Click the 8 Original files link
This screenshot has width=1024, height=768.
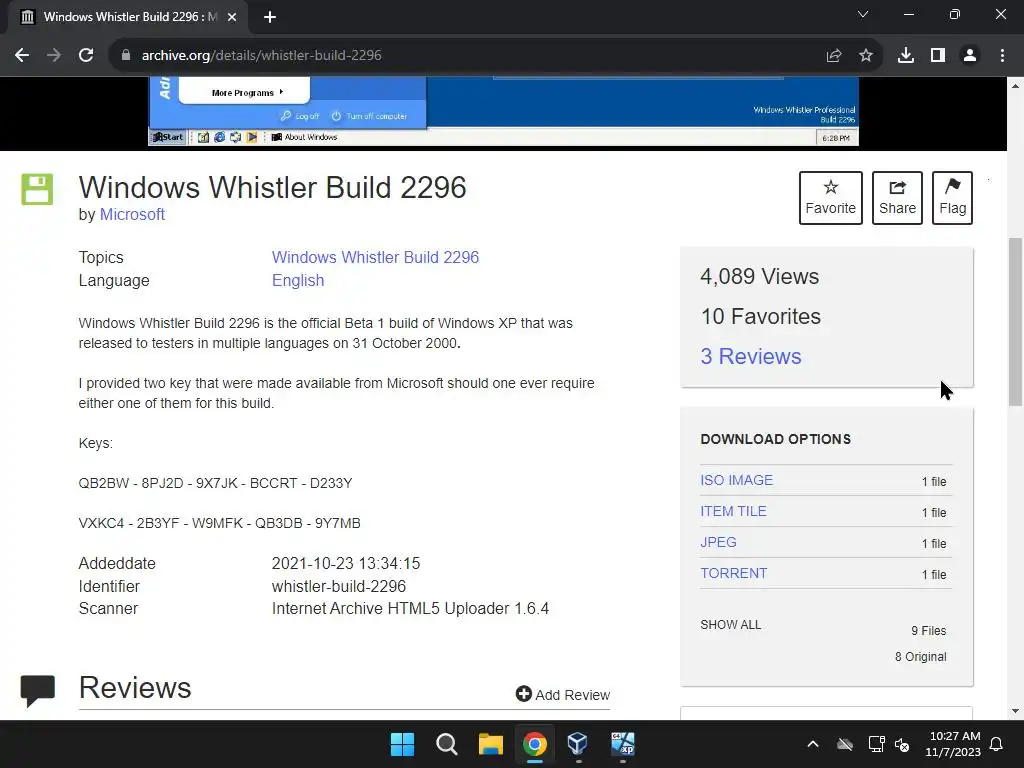(x=920, y=657)
